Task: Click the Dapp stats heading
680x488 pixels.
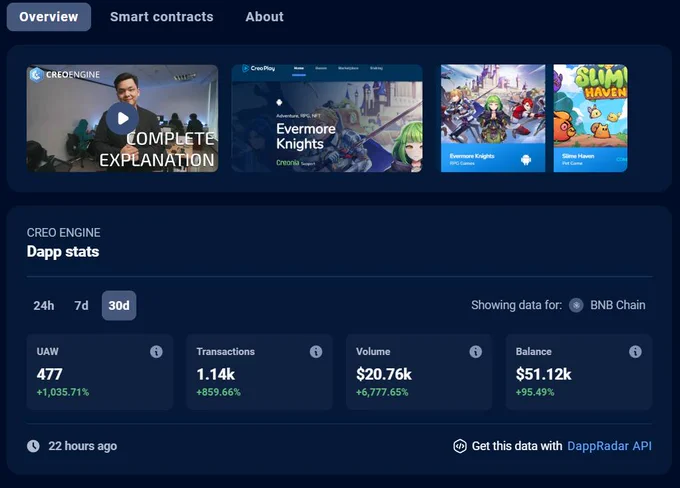Action: point(63,252)
